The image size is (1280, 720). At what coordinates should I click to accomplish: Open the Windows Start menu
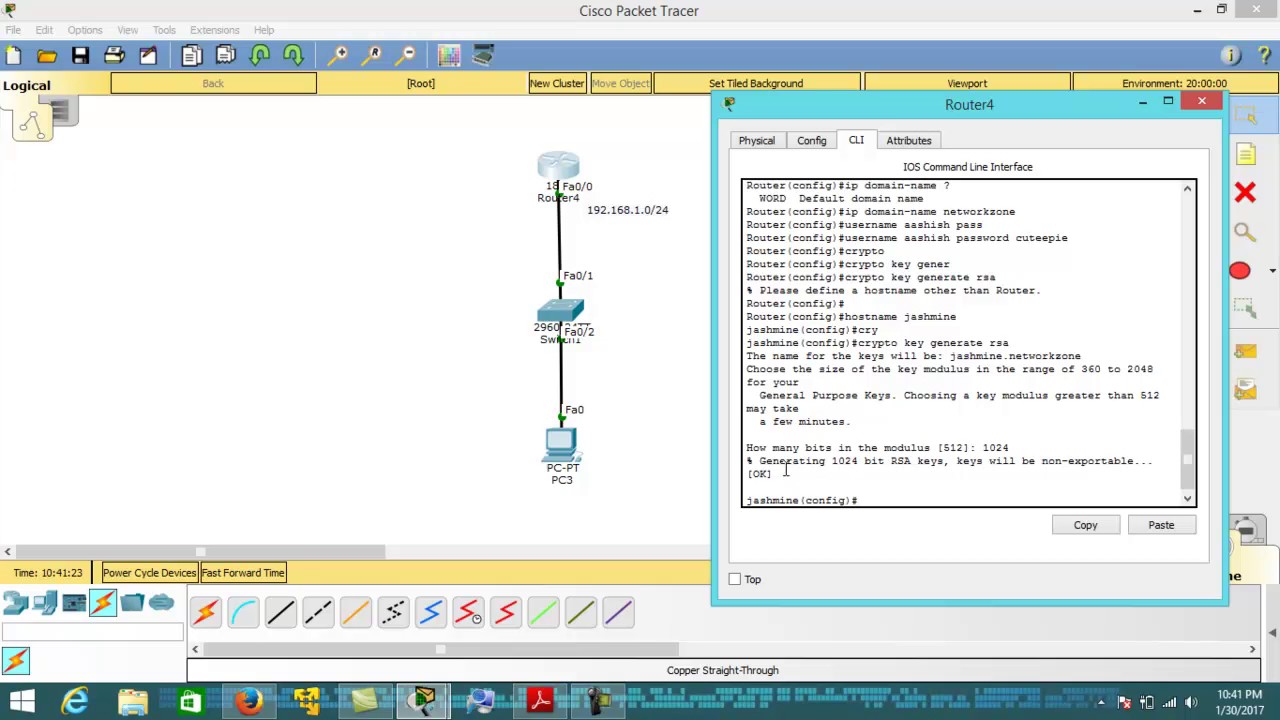click(21, 701)
